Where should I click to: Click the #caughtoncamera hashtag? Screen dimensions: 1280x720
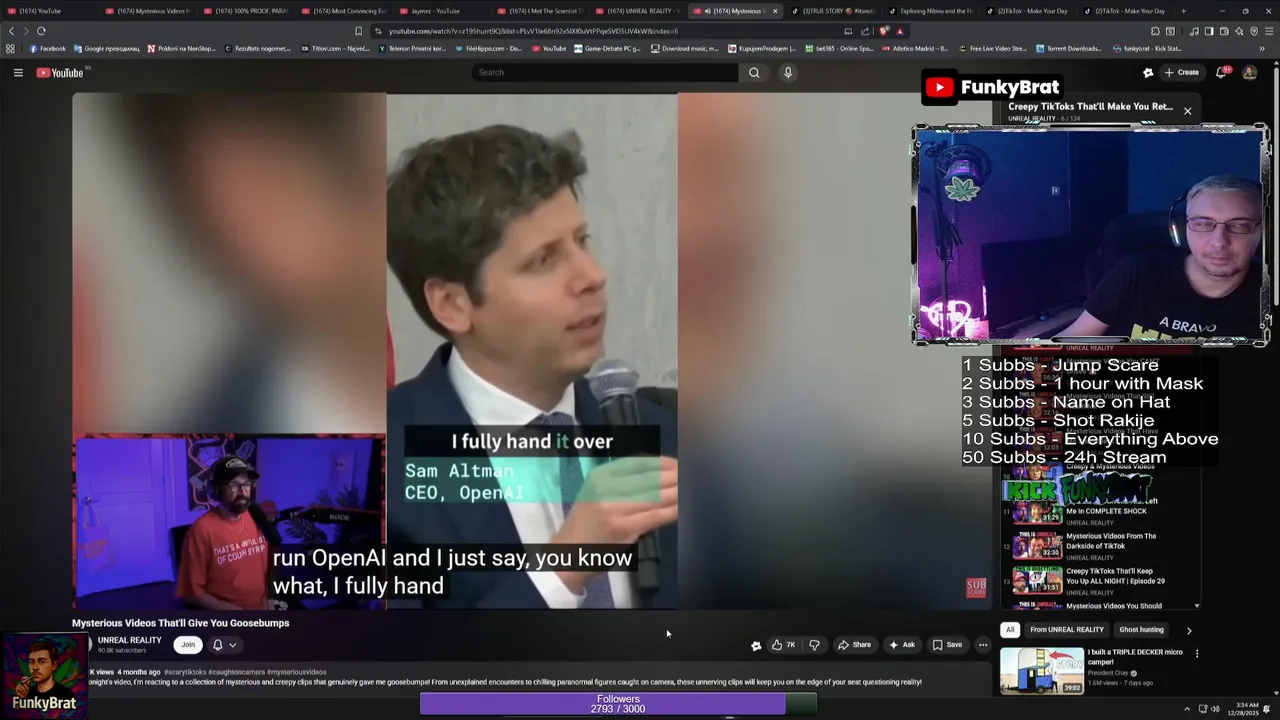[238, 672]
